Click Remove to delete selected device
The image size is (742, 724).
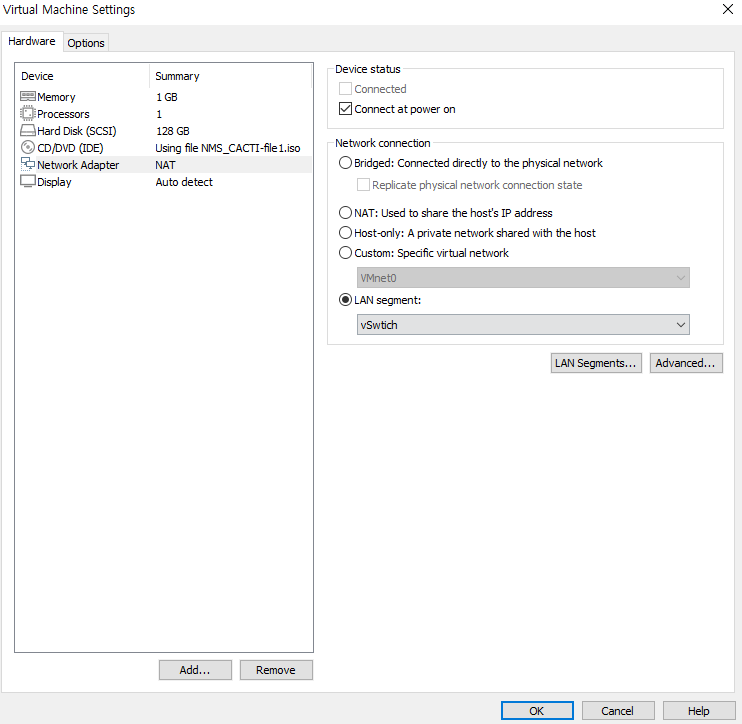click(276, 670)
